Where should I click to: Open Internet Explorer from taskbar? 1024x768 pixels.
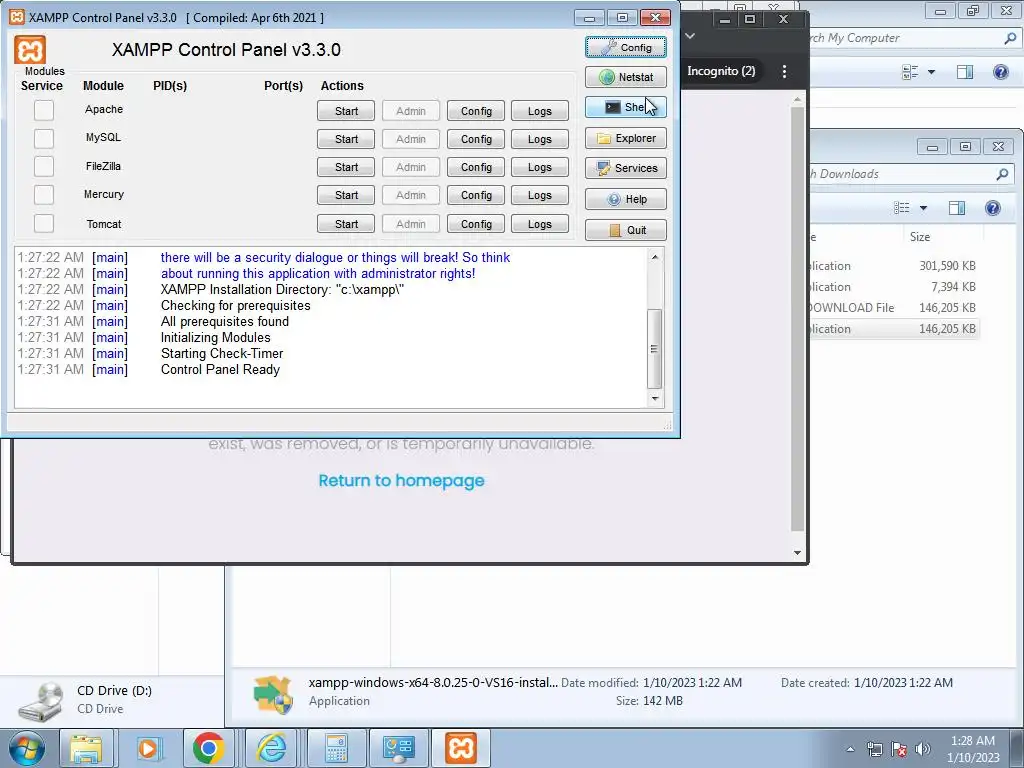(271, 748)
